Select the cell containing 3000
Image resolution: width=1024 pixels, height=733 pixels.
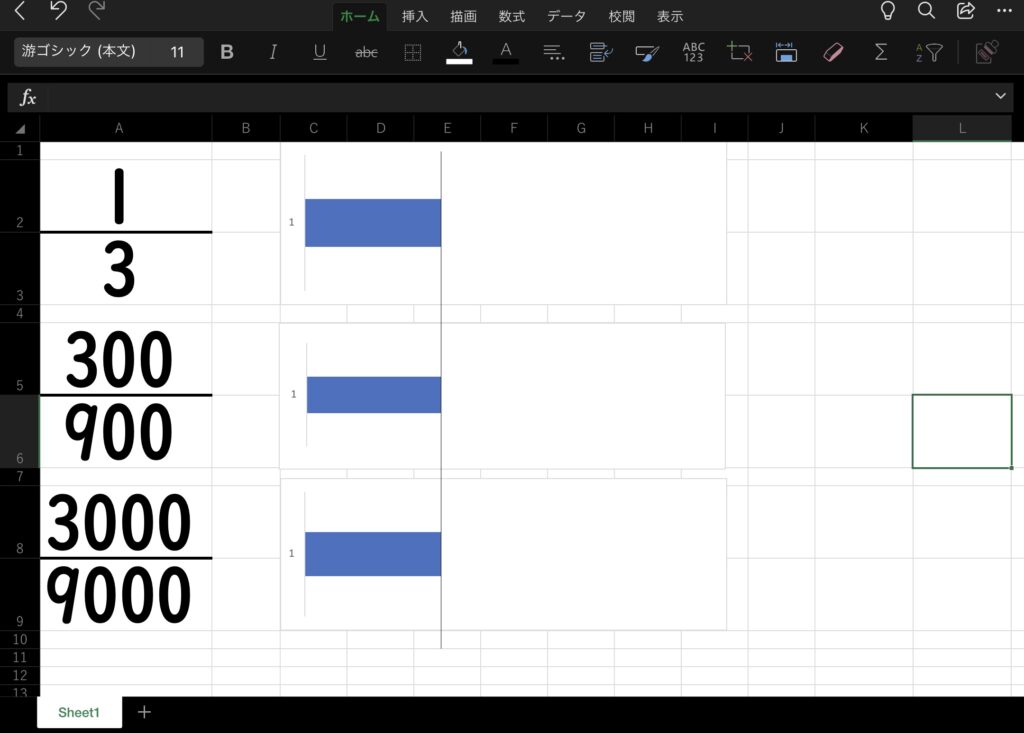tap(126, 522)
